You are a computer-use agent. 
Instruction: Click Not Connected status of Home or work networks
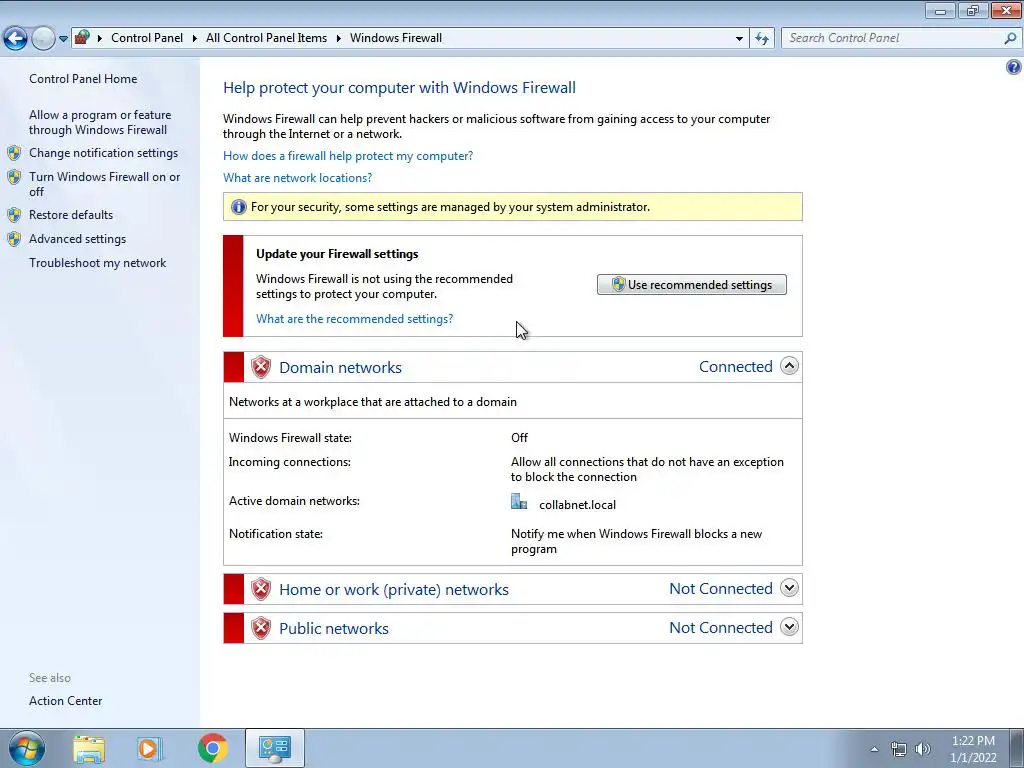pyautogui.click(x=721, y=588)
